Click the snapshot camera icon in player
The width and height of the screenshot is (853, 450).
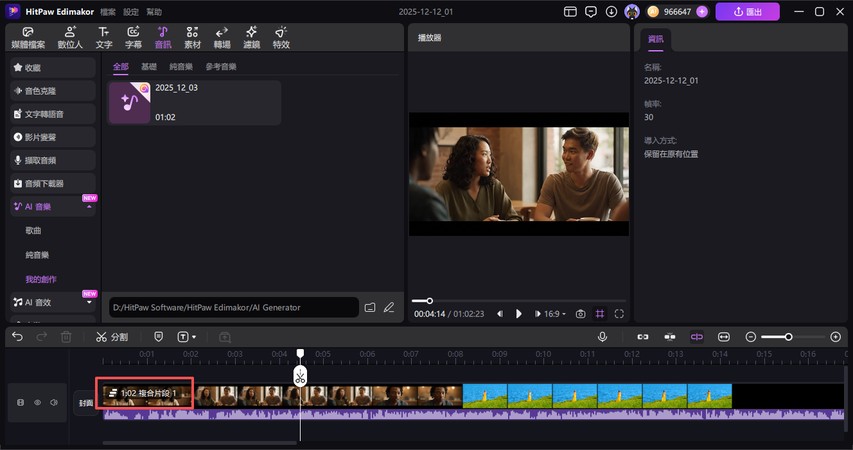point(580,314)
